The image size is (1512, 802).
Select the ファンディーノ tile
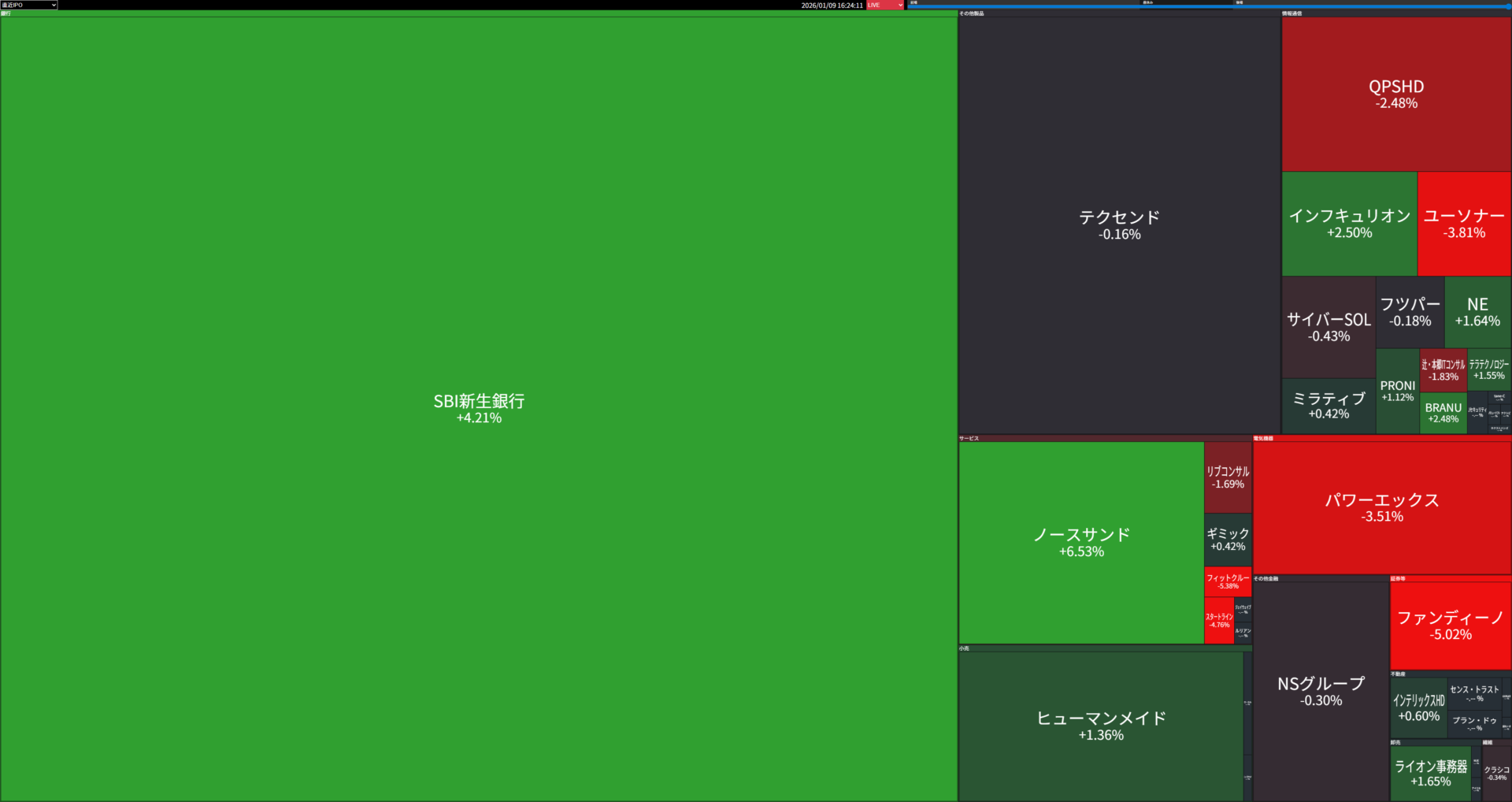1450,626
